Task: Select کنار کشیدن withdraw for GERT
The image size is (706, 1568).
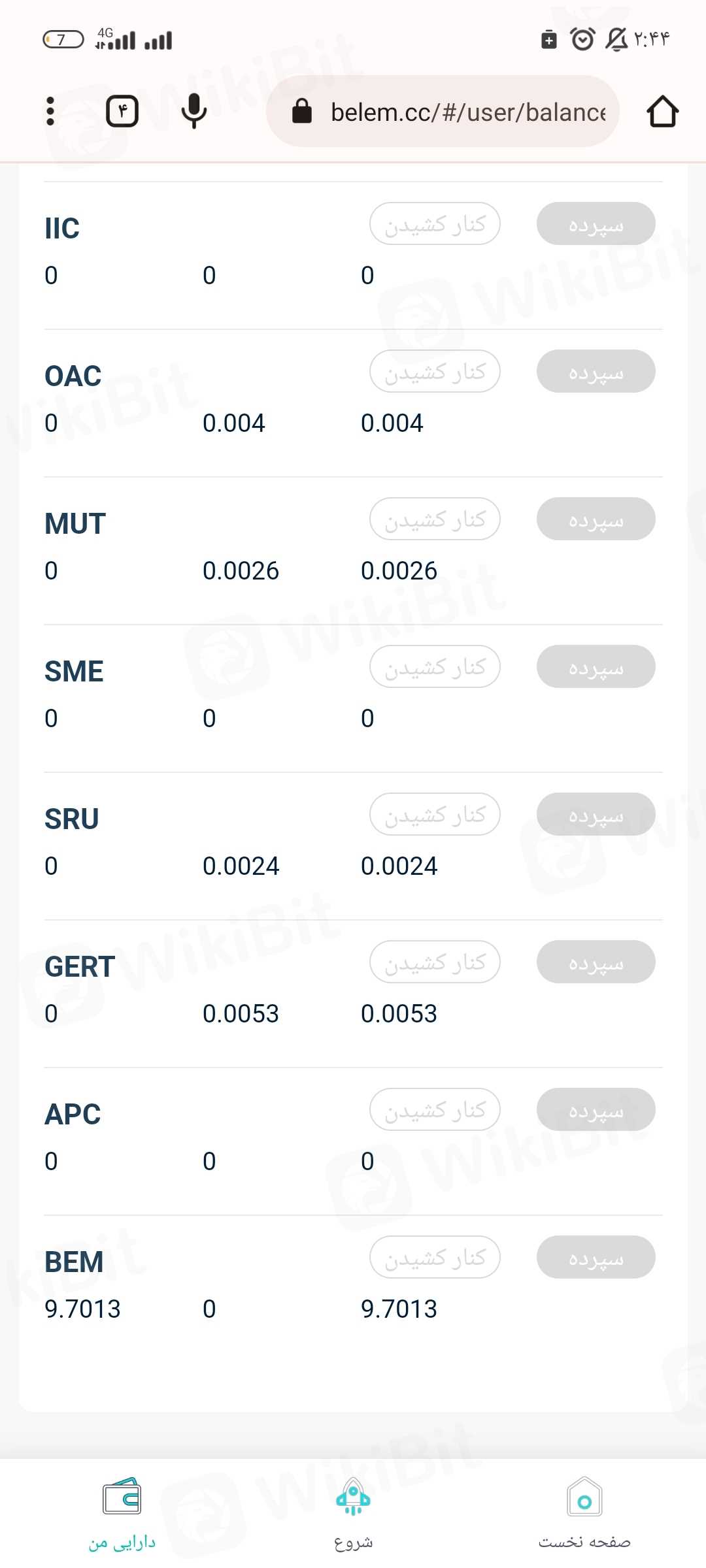Action: tap(435, 962)
